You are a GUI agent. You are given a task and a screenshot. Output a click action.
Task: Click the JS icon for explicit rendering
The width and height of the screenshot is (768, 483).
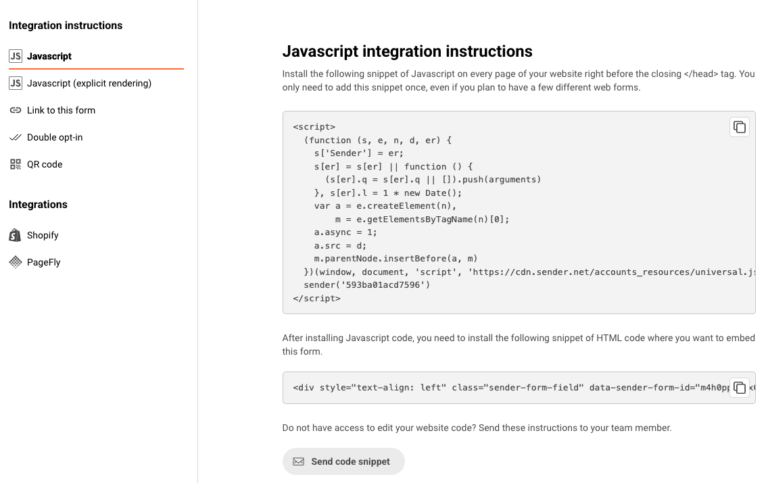point(15,83)
